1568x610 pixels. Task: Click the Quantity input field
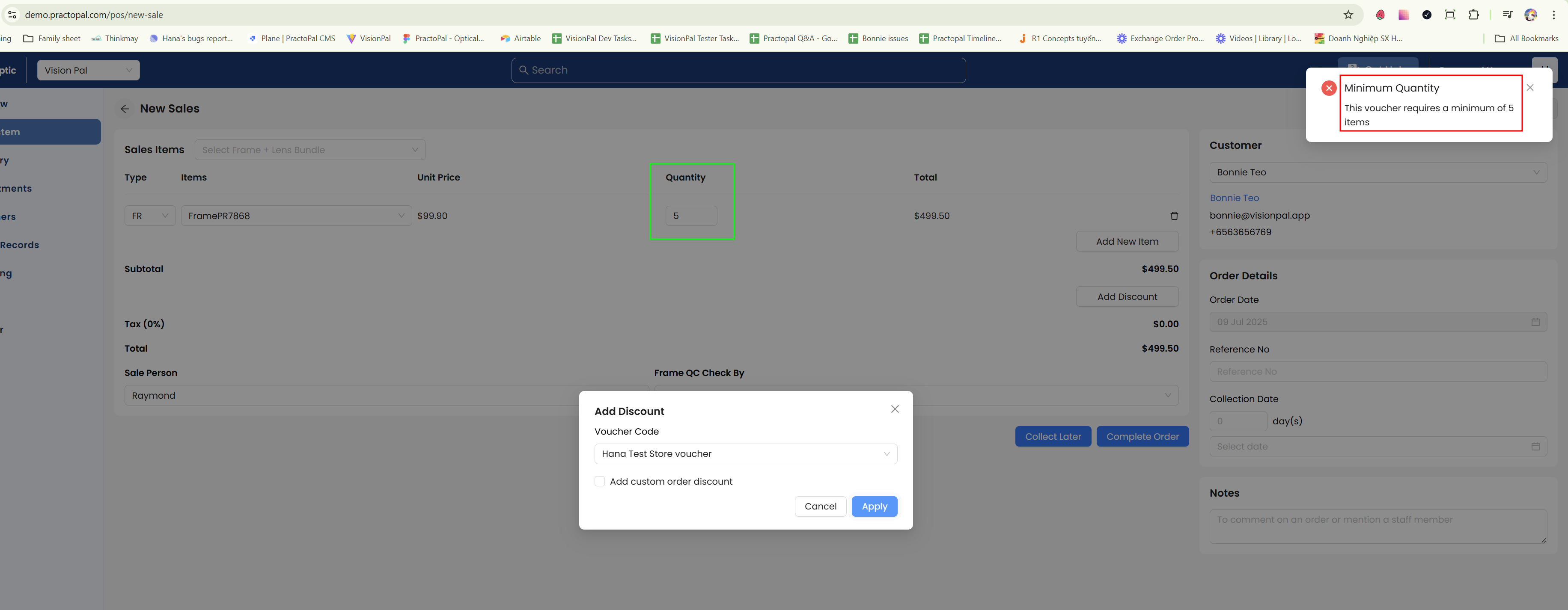(691, 216)
